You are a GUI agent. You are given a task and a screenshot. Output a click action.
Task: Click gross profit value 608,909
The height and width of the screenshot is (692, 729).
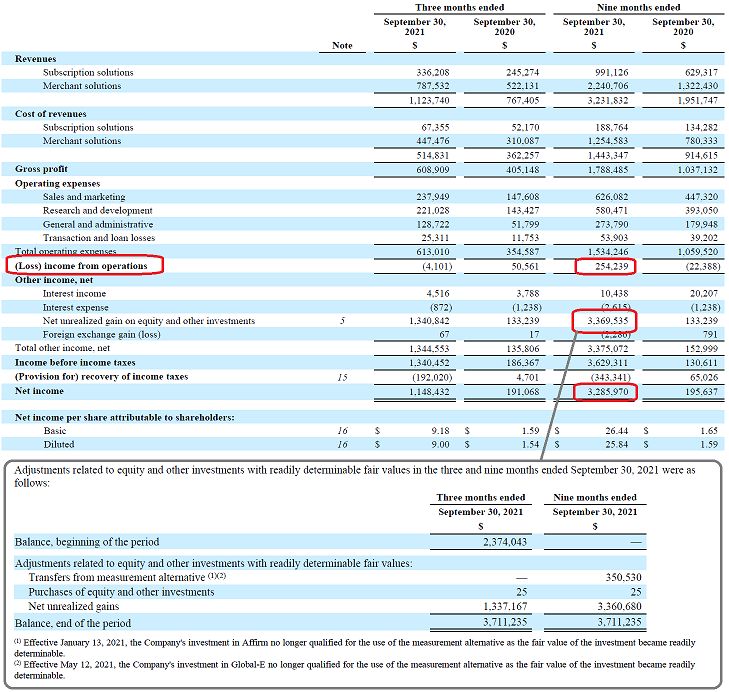coord(432,170)
